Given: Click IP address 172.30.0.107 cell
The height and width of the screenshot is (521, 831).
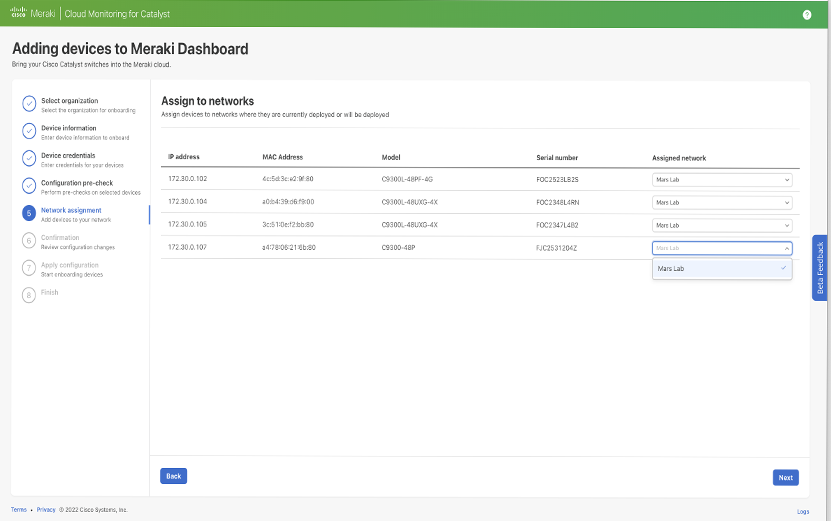Looking at the screenshot, I should [x=188, y=248].
